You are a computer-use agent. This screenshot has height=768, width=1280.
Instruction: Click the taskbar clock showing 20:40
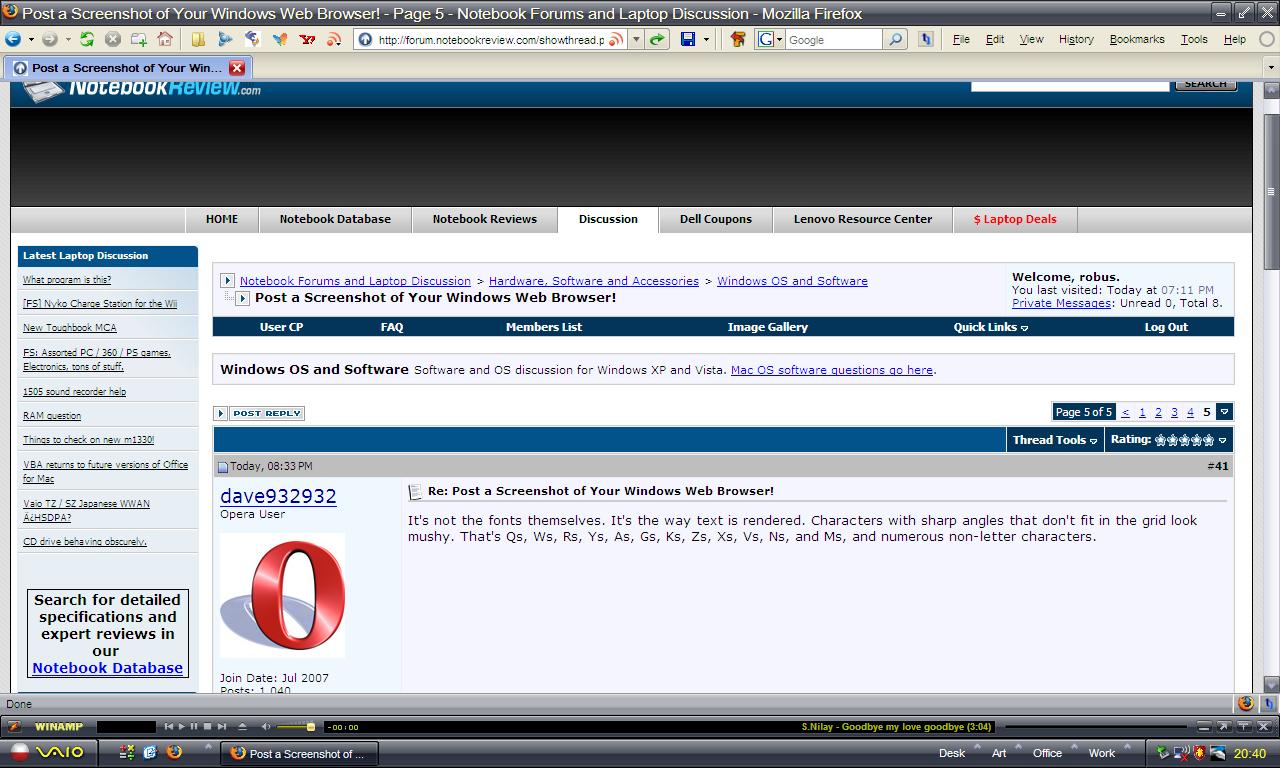[x=1250, y=753]
